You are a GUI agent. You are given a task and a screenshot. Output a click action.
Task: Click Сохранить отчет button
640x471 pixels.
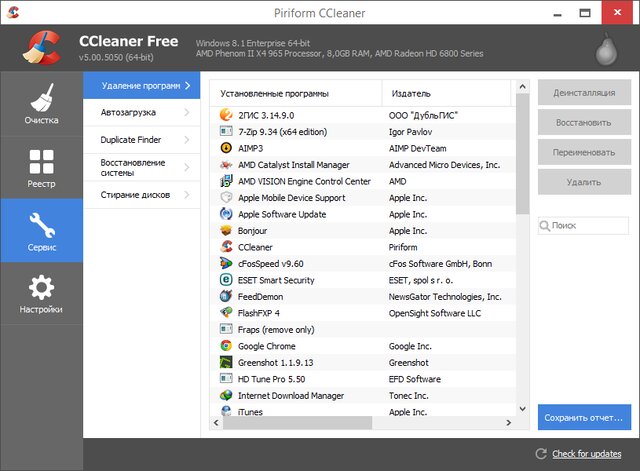[x=584, y=417]
